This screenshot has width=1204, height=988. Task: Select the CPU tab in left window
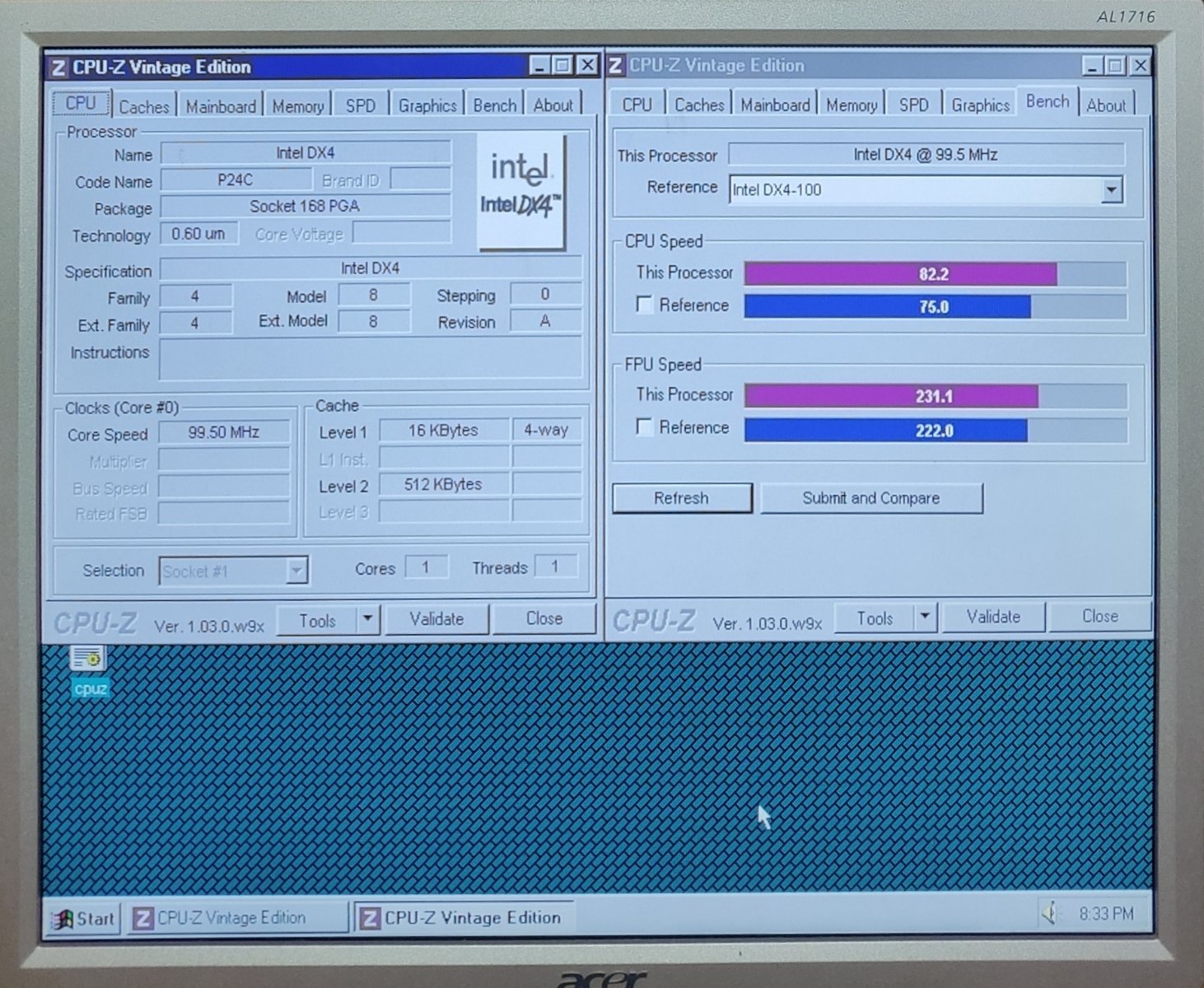point(81,103)
